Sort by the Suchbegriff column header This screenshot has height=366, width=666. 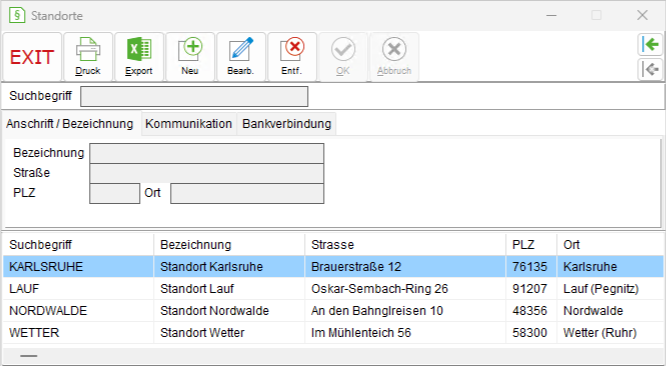(78, 245)
